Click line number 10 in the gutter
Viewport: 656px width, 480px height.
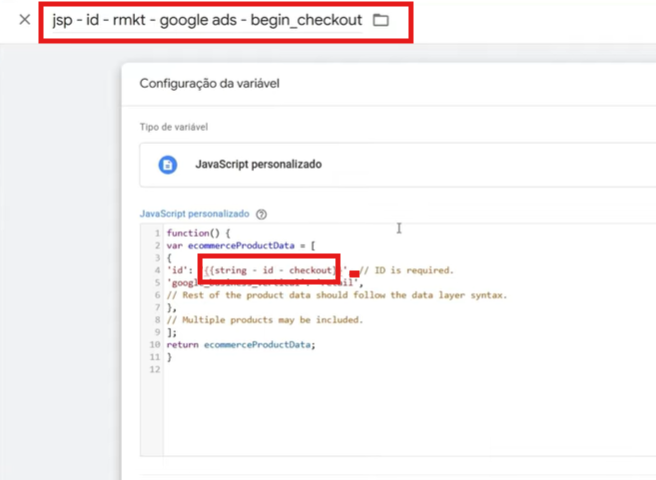point(155,345)
